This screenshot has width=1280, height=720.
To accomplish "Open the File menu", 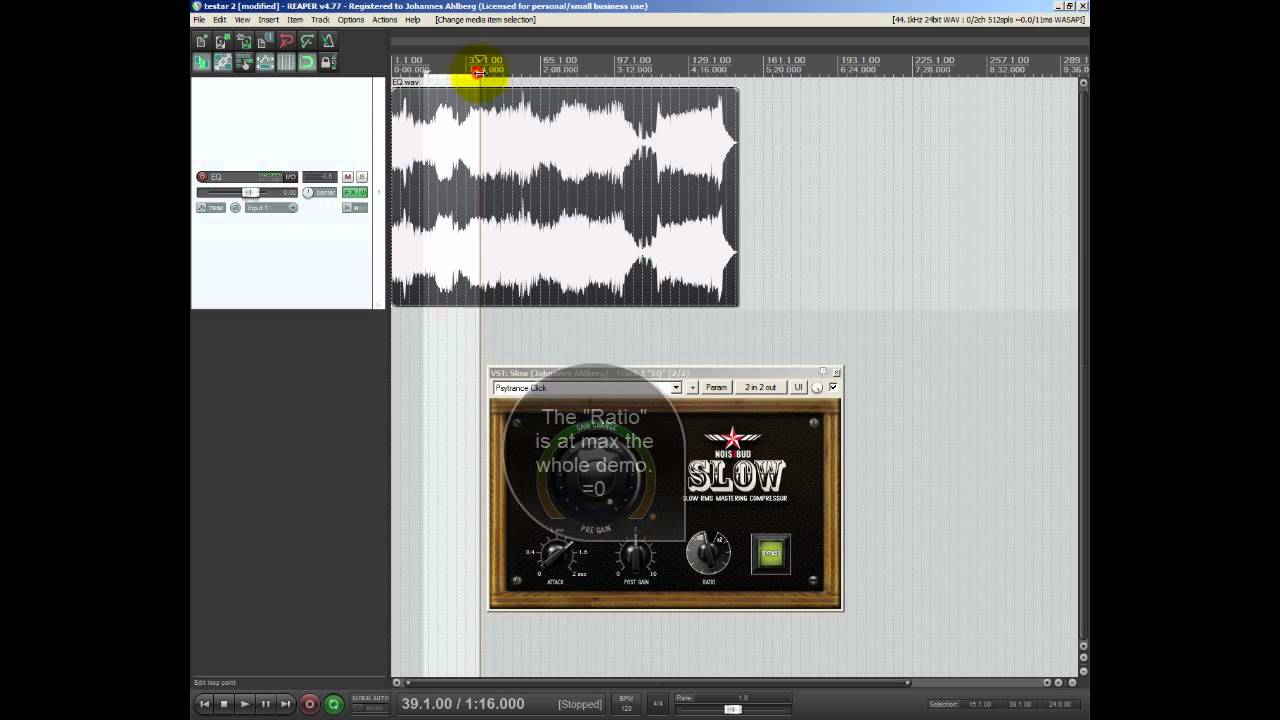I will click(x=199, y=20).
